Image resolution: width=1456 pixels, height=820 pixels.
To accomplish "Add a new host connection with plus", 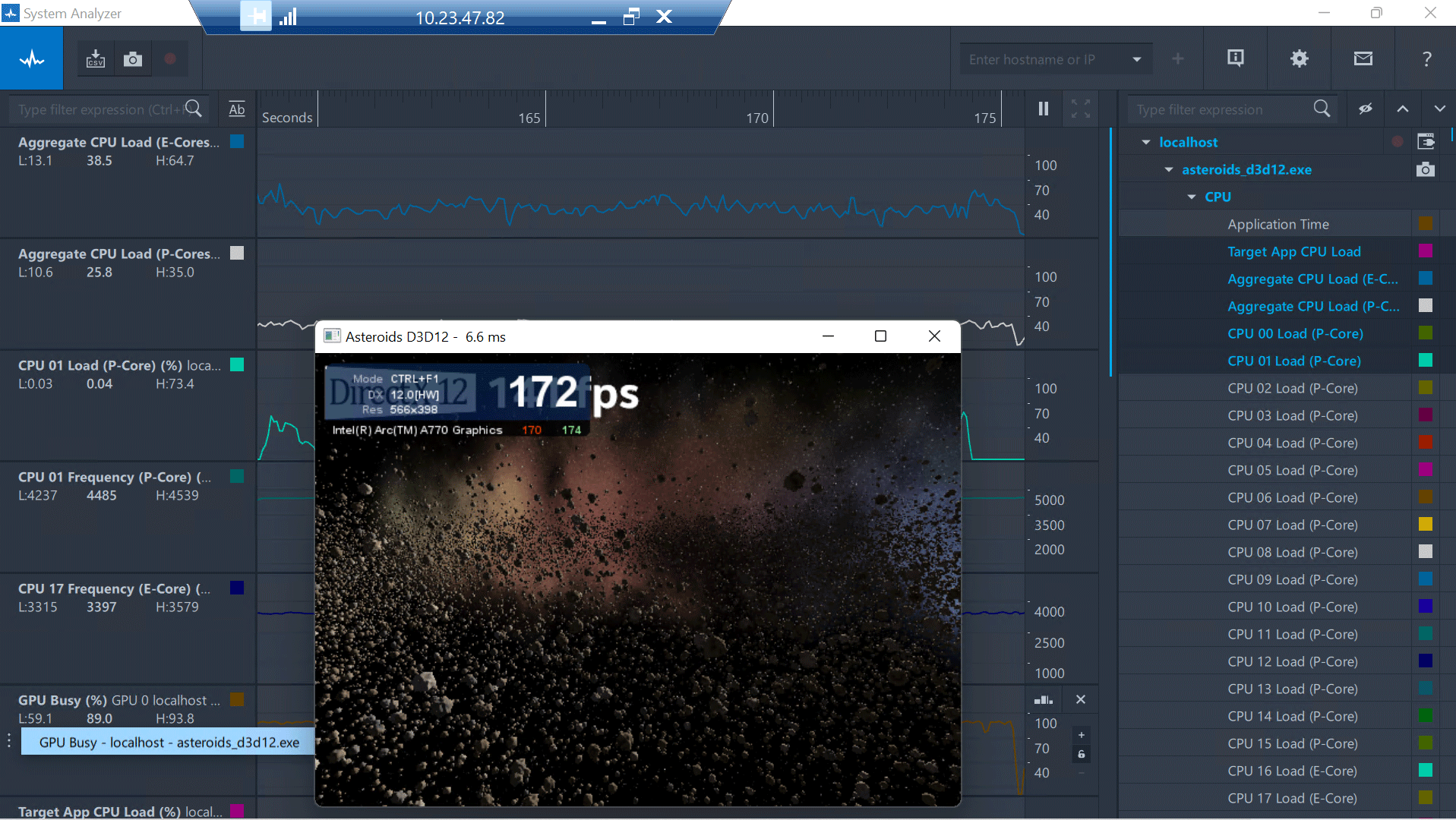I will [x=1178, y=58].
